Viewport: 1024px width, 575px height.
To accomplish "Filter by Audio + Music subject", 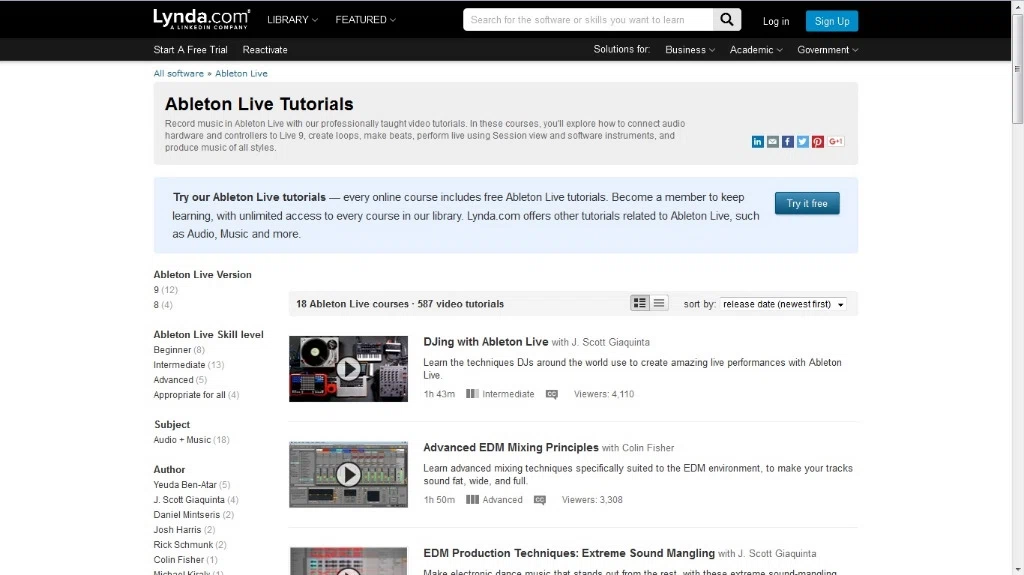I will click(x=191, y=440).
